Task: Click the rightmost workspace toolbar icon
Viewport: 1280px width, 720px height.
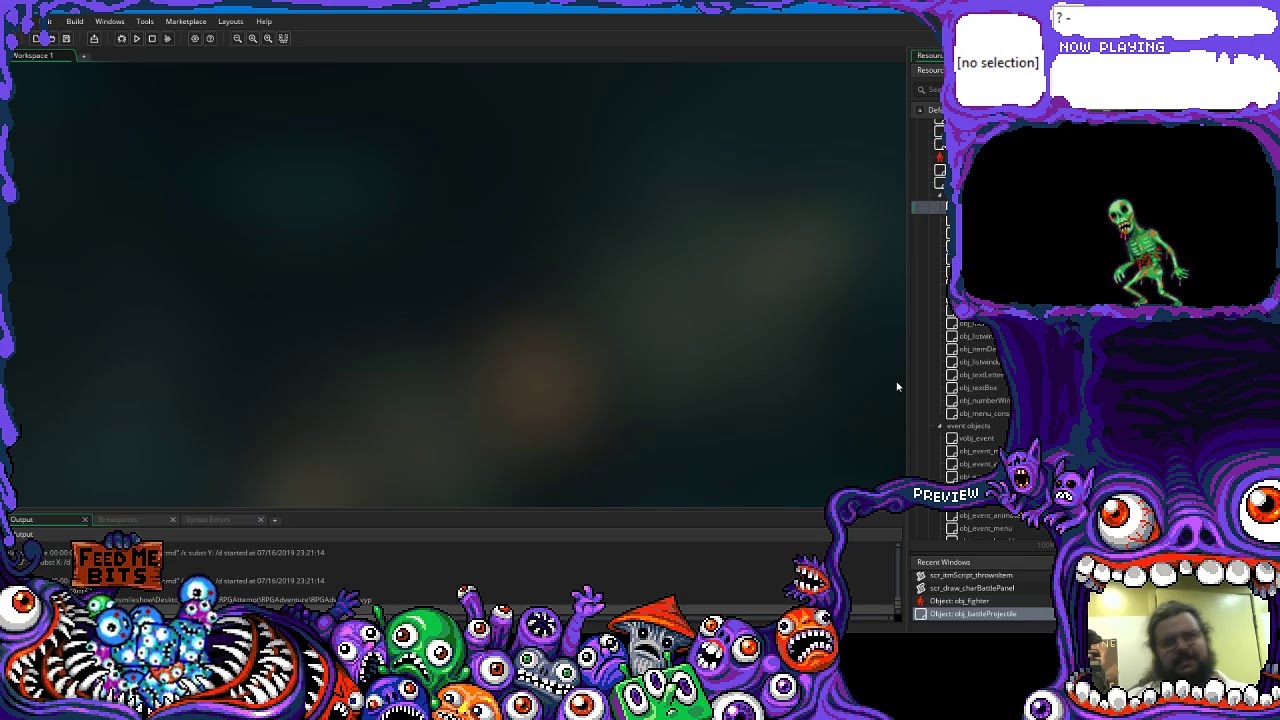Action: tap(284, 39)
